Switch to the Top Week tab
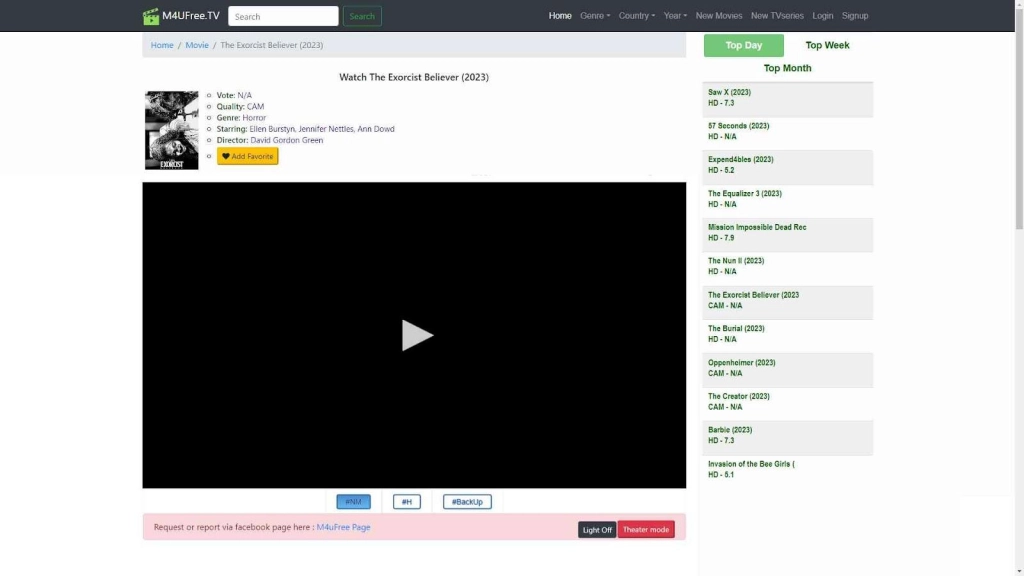 827,45
